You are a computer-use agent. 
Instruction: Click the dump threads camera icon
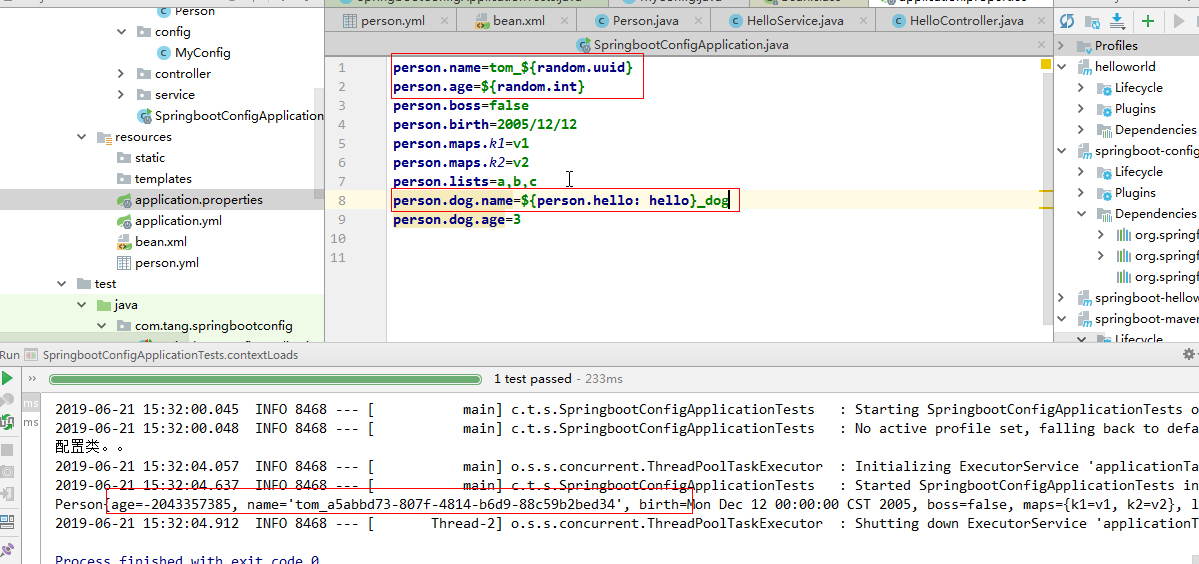7,472
